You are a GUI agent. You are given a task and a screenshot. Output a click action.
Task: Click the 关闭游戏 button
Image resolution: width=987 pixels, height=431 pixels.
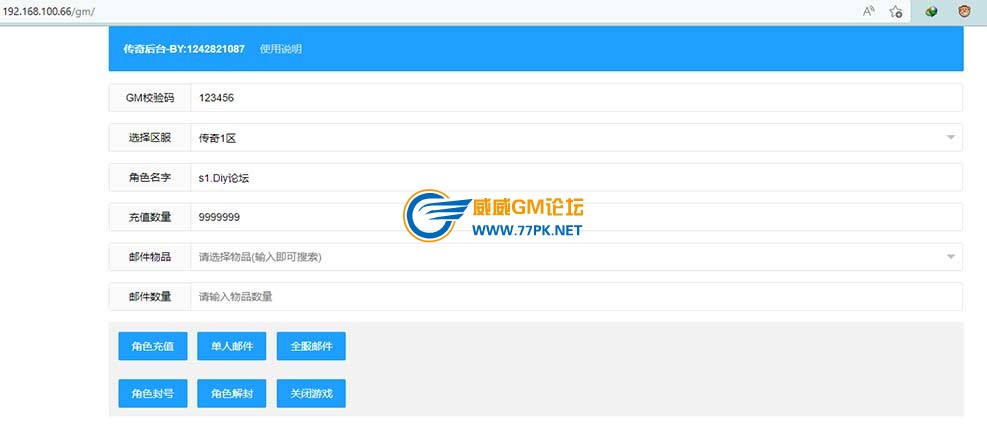click(311, 394)
